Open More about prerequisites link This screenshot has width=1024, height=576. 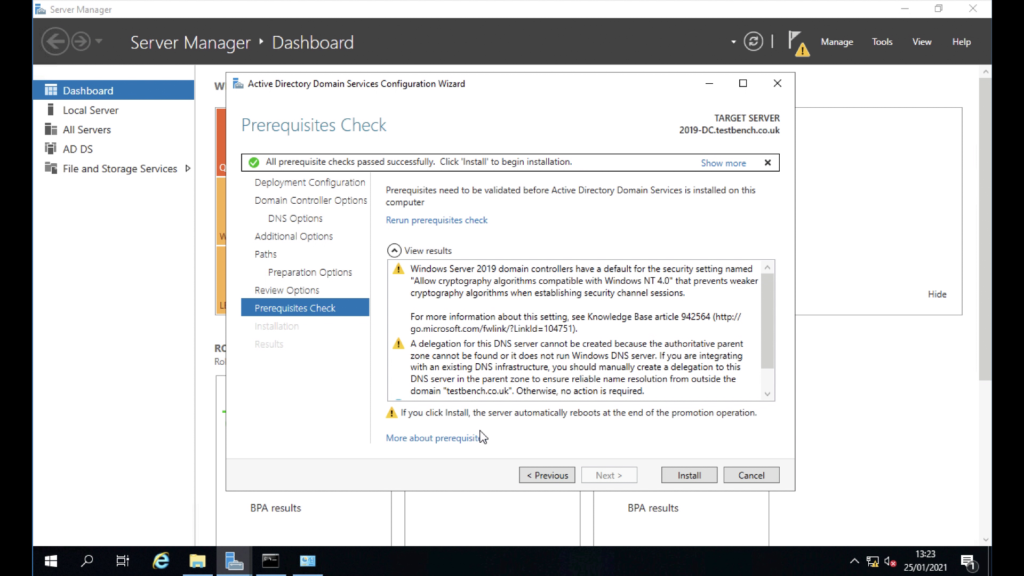432,438
